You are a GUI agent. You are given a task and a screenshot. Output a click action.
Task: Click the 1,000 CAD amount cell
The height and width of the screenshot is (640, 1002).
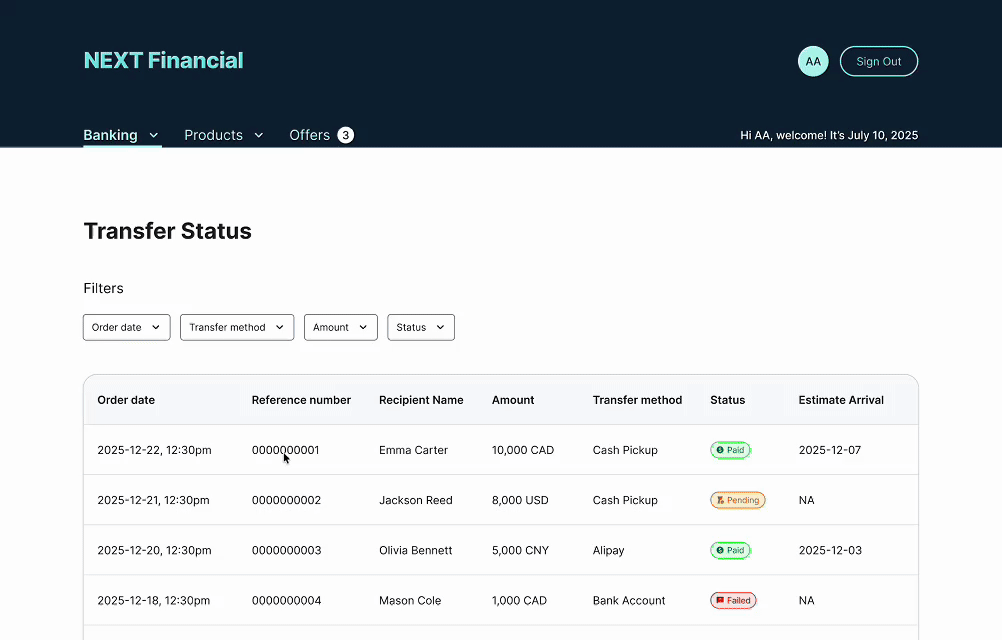tap(519, 601)
